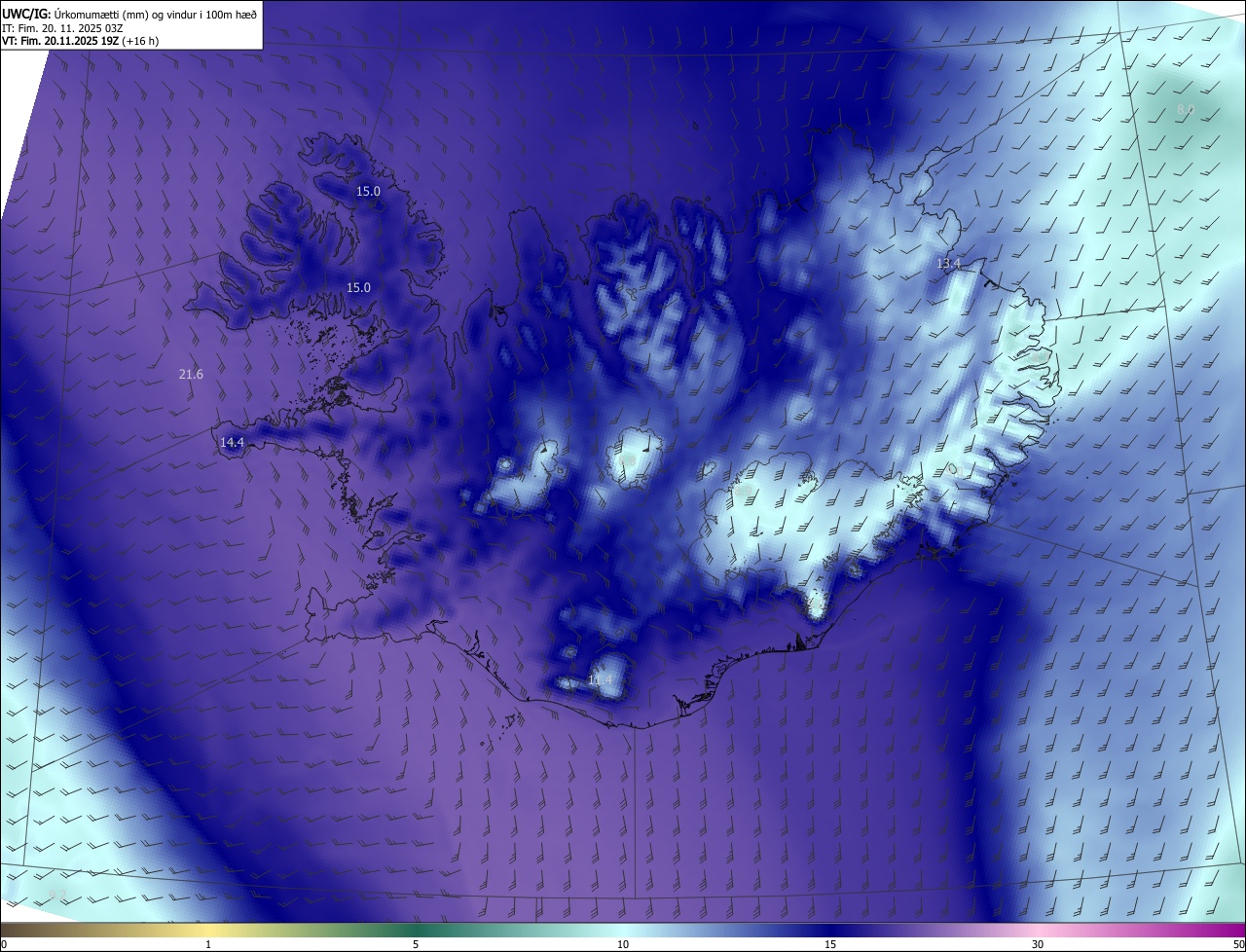
Task: Click the colour scale tick label "0"
Action: tap(4, 944)
